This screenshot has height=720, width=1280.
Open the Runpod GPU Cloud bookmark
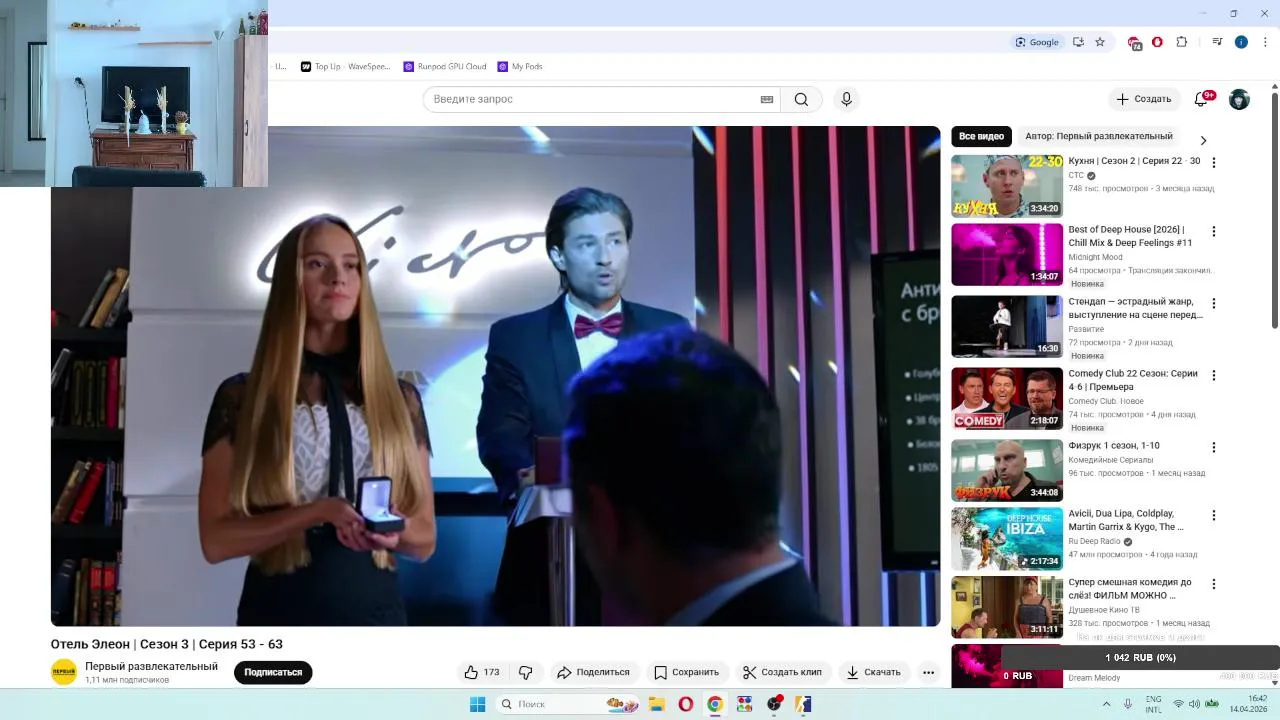tap(445, 67)
